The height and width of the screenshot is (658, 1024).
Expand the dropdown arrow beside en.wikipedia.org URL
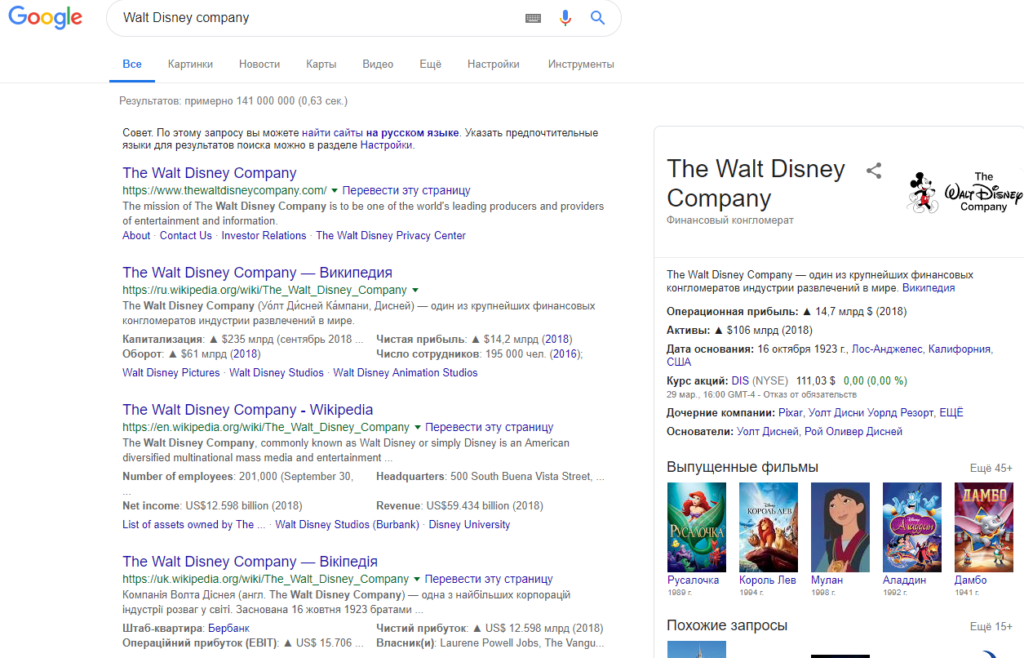click(417, 428)
